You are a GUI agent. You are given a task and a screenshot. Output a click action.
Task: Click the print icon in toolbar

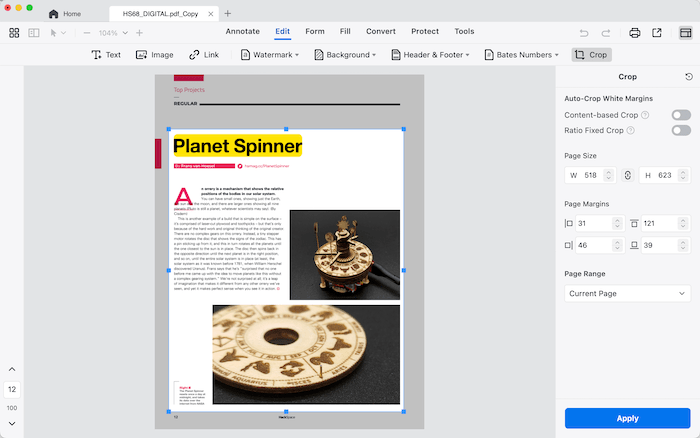[635, 33]
